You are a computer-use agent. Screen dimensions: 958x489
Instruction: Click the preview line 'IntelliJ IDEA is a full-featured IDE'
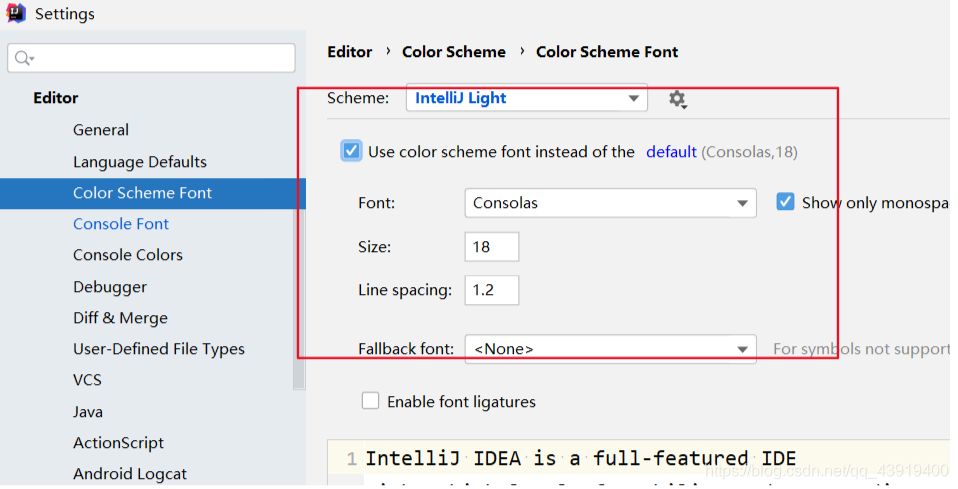click(x=580, y=458)
